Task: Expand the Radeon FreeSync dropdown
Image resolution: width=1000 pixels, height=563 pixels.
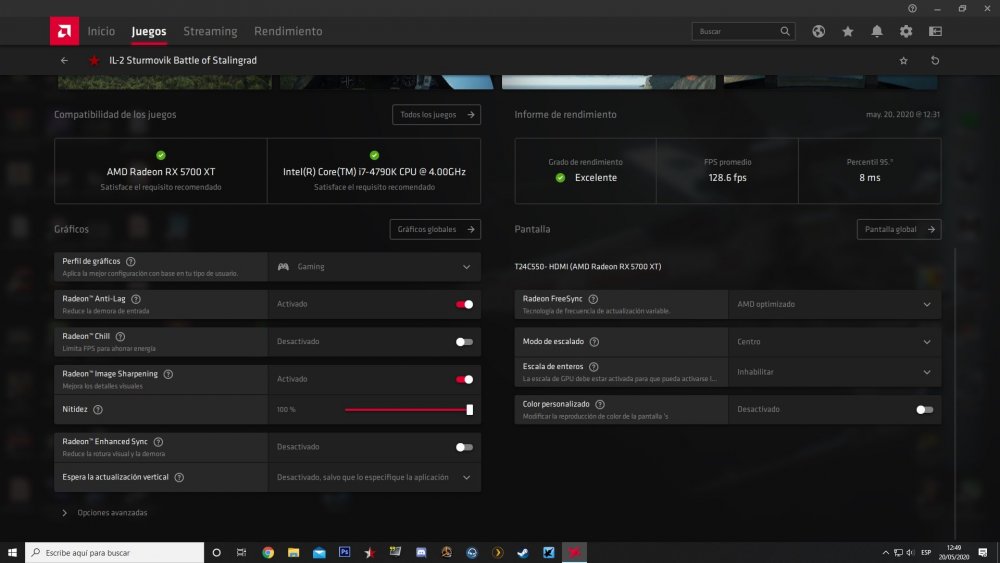Action: [834, 304]
